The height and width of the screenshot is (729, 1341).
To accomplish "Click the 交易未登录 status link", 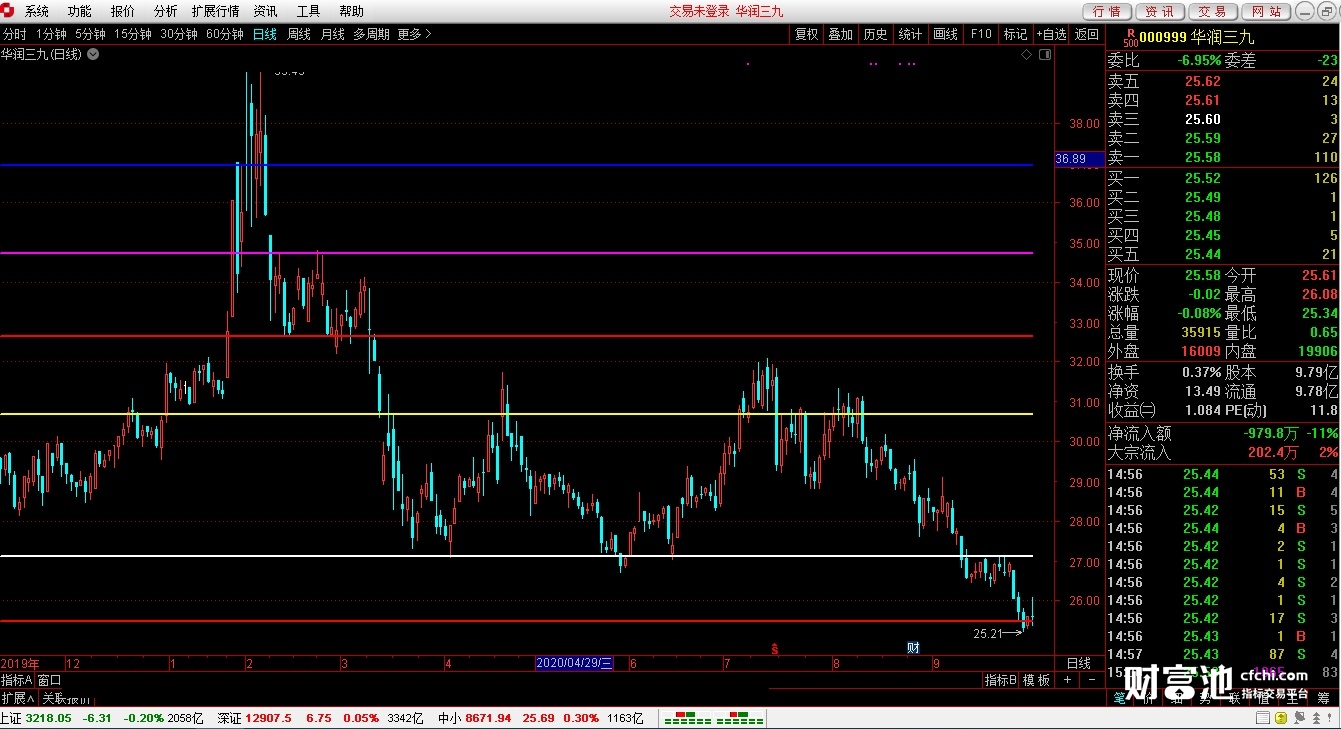I will click(x=700, y=11).
